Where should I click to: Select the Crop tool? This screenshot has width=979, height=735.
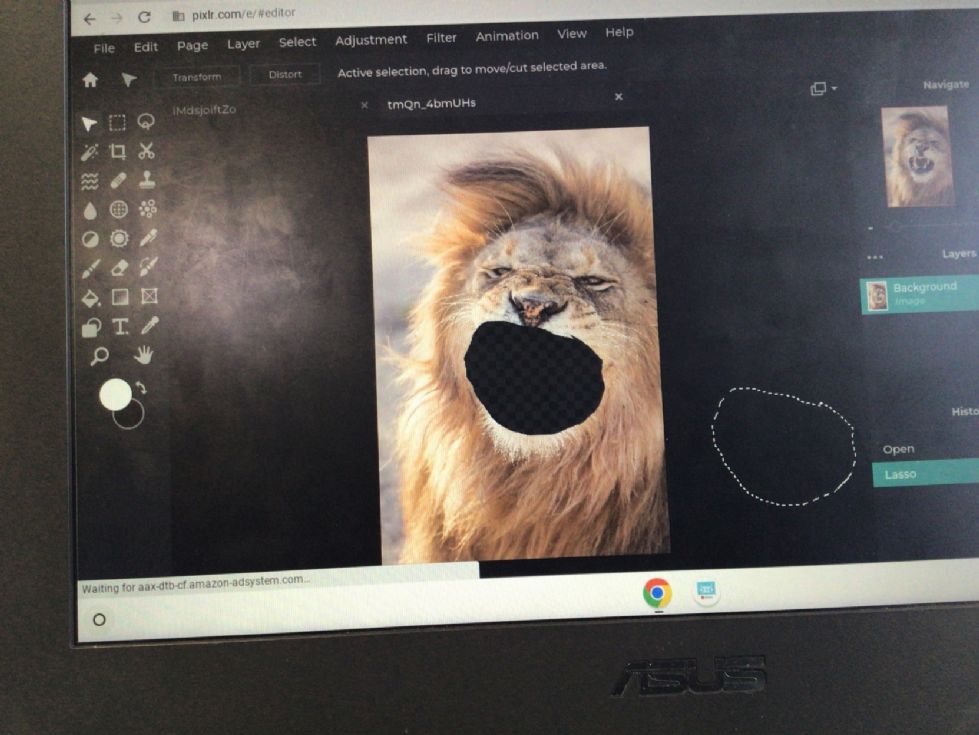[117, 151]
